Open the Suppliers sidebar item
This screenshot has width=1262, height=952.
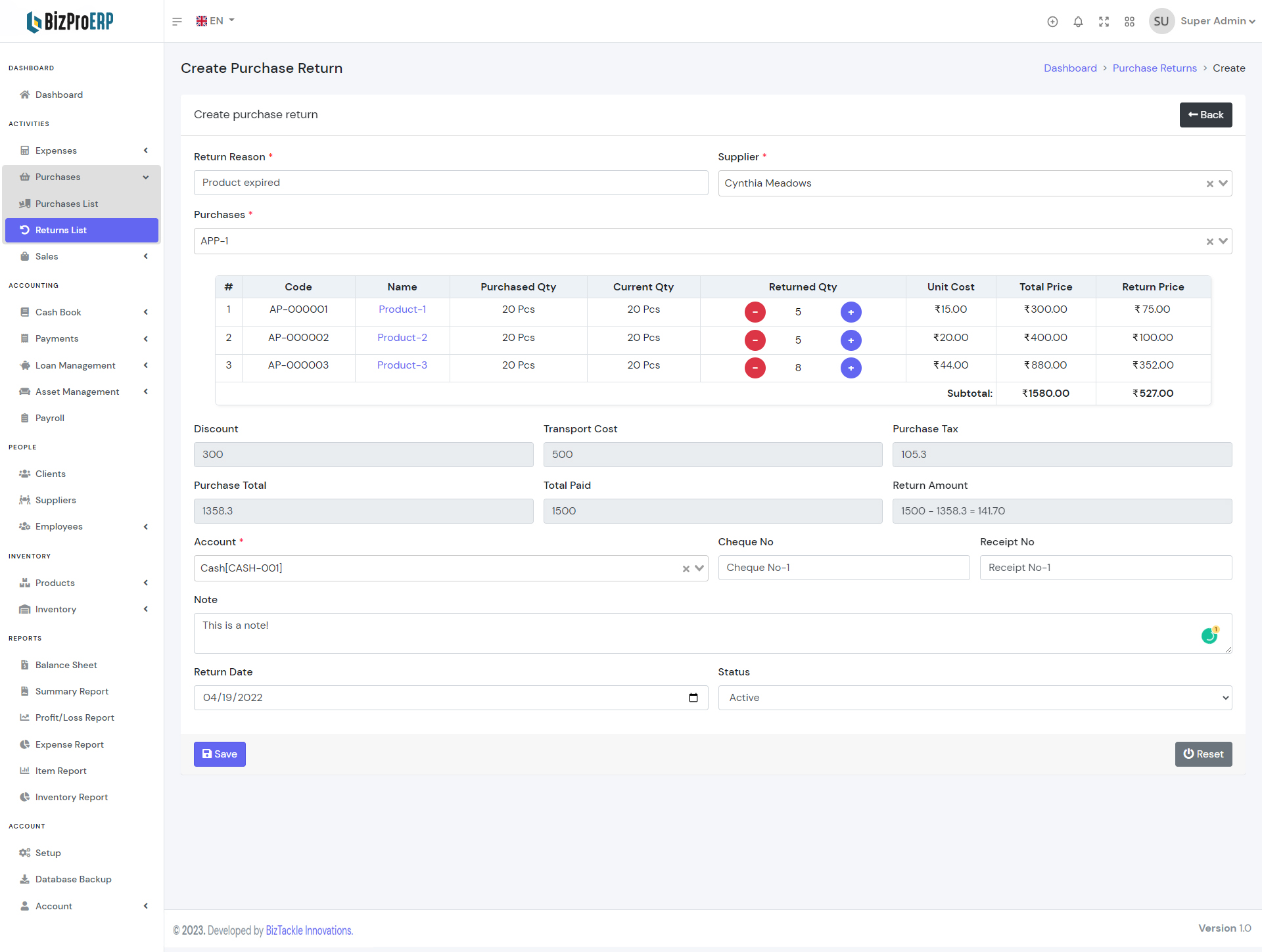tap(55, 500)
